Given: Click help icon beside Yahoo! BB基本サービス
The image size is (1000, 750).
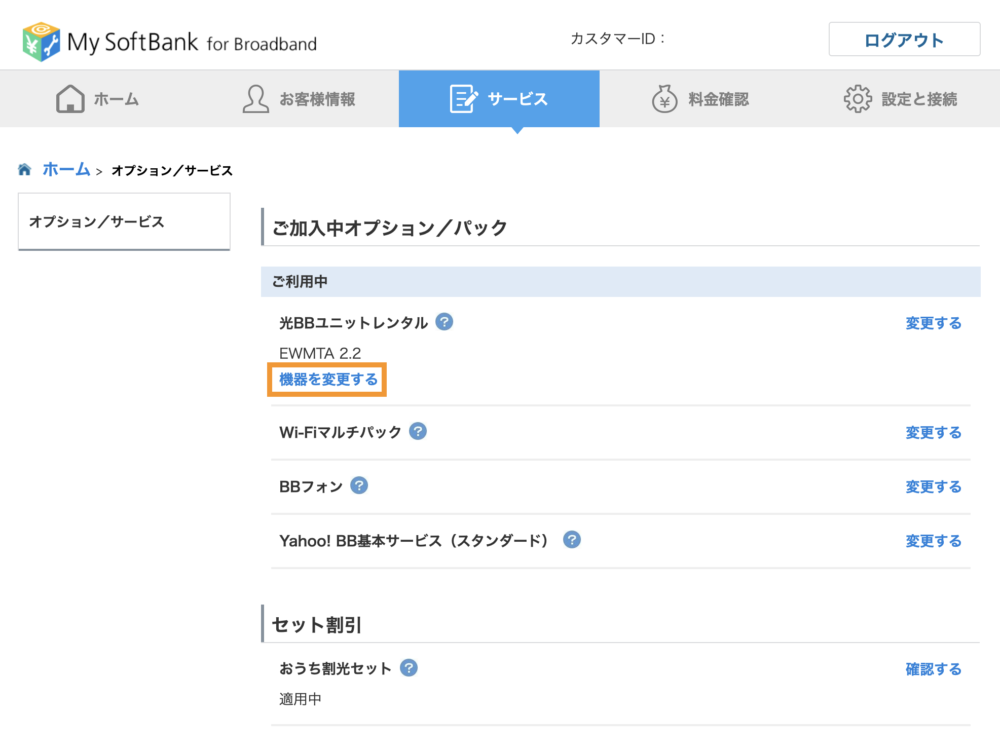Looking at the screenshot, I should pos(572,540).
